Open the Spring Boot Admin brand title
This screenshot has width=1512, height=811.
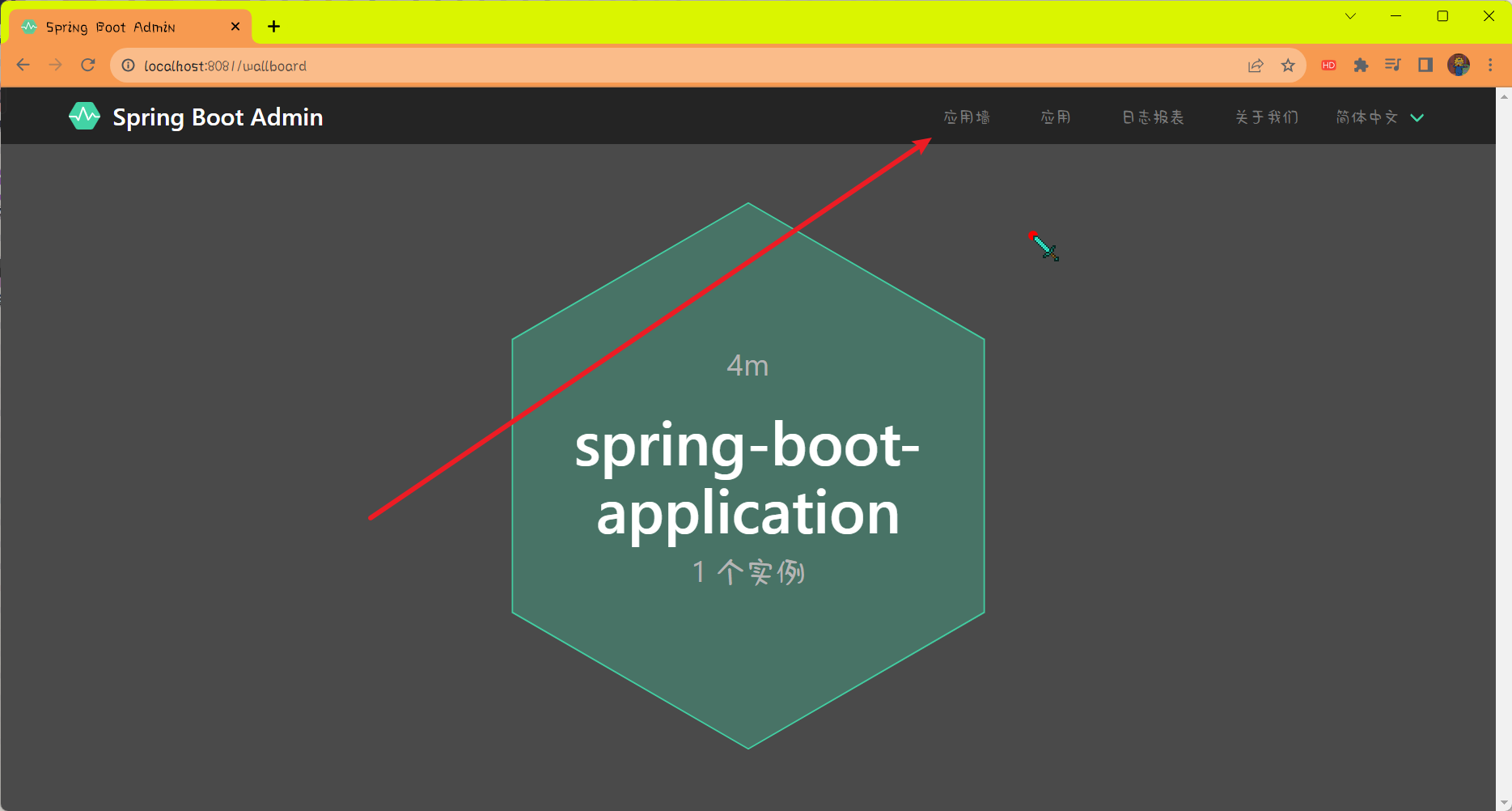(x=218, y=117)
